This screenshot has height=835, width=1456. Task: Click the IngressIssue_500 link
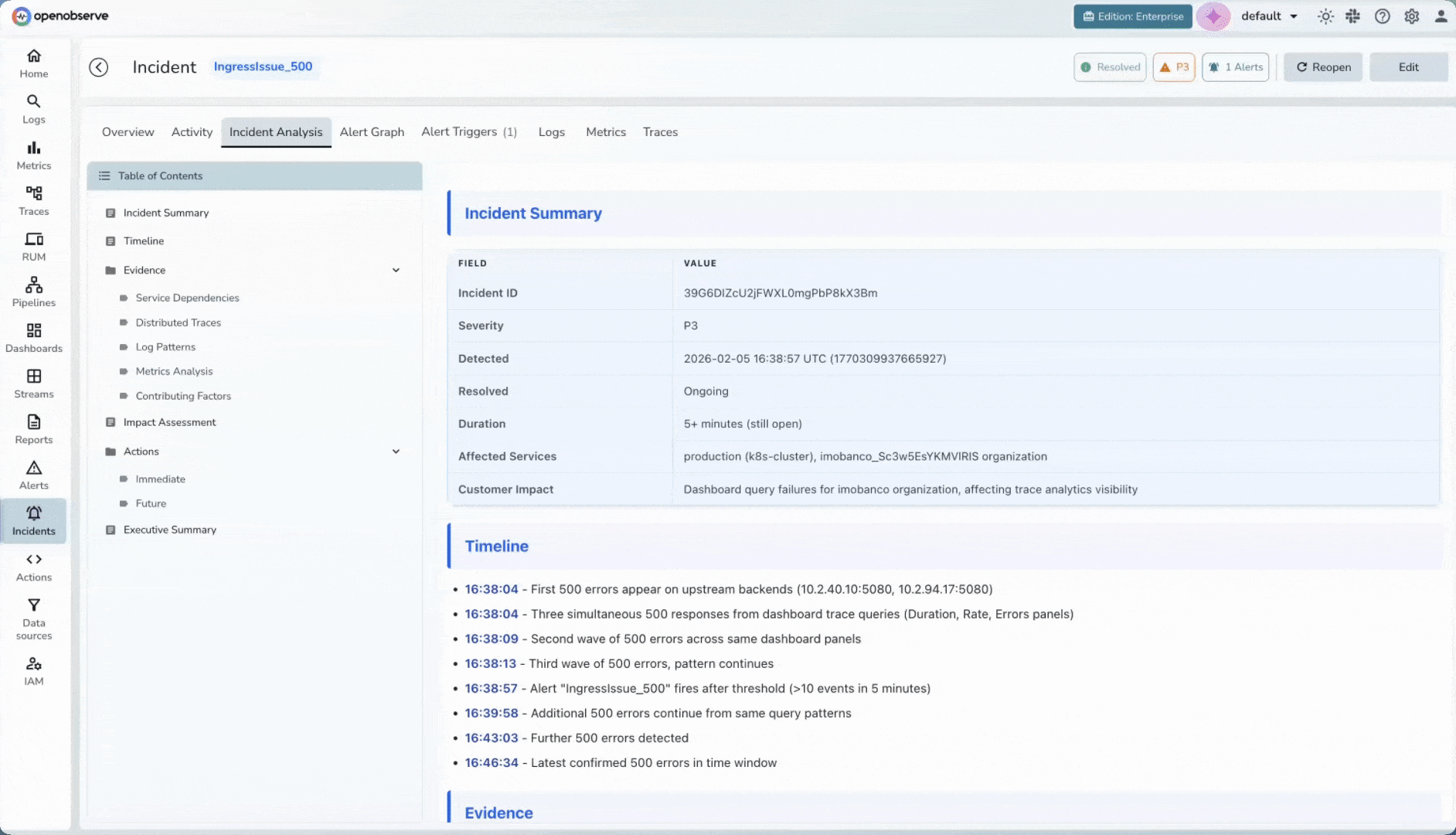point(263,66)
